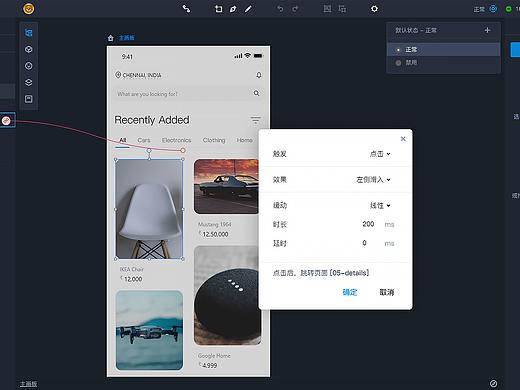The width and height of the screenshot is (520, 390).
Task: Click the 时长 duration field showing 200
Action: click(x=368, y=224)
